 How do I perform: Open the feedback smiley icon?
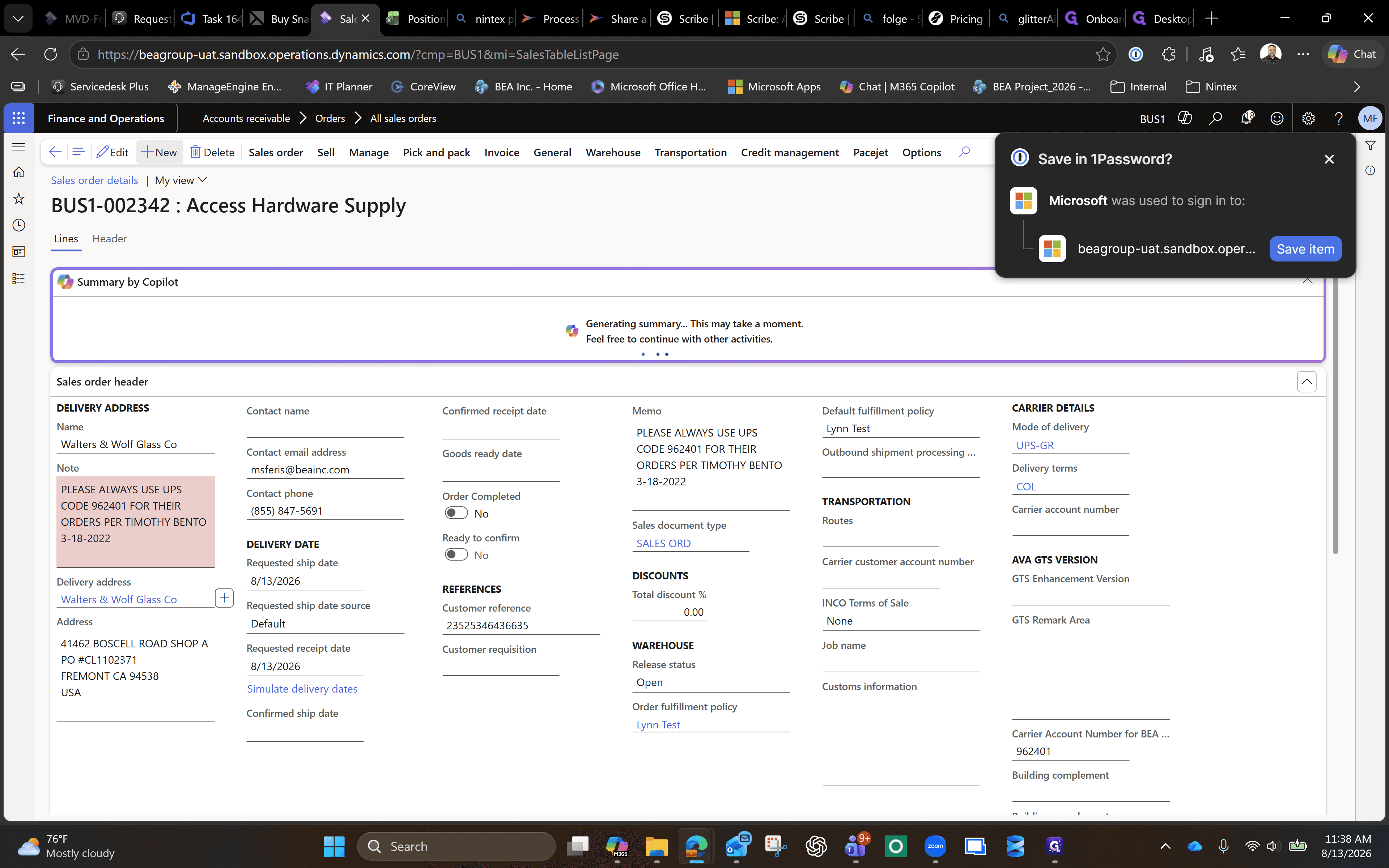tap(1277, 118)
